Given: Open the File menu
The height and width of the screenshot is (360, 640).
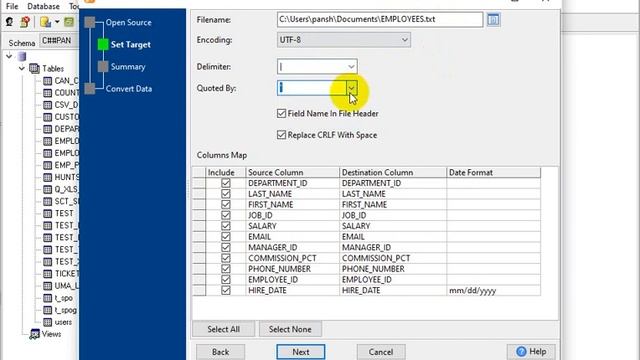Looking at the screenshot, I should [12, 6].
